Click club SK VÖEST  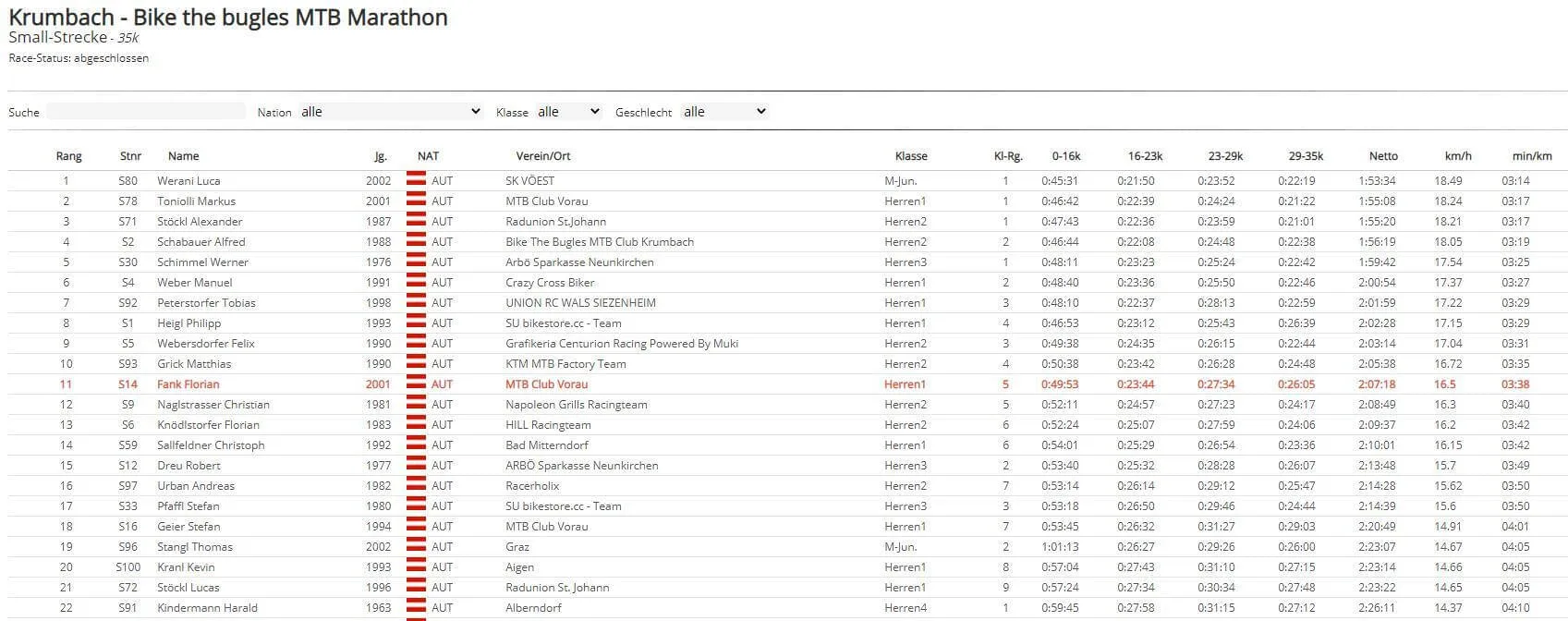(x=530, y=181)
